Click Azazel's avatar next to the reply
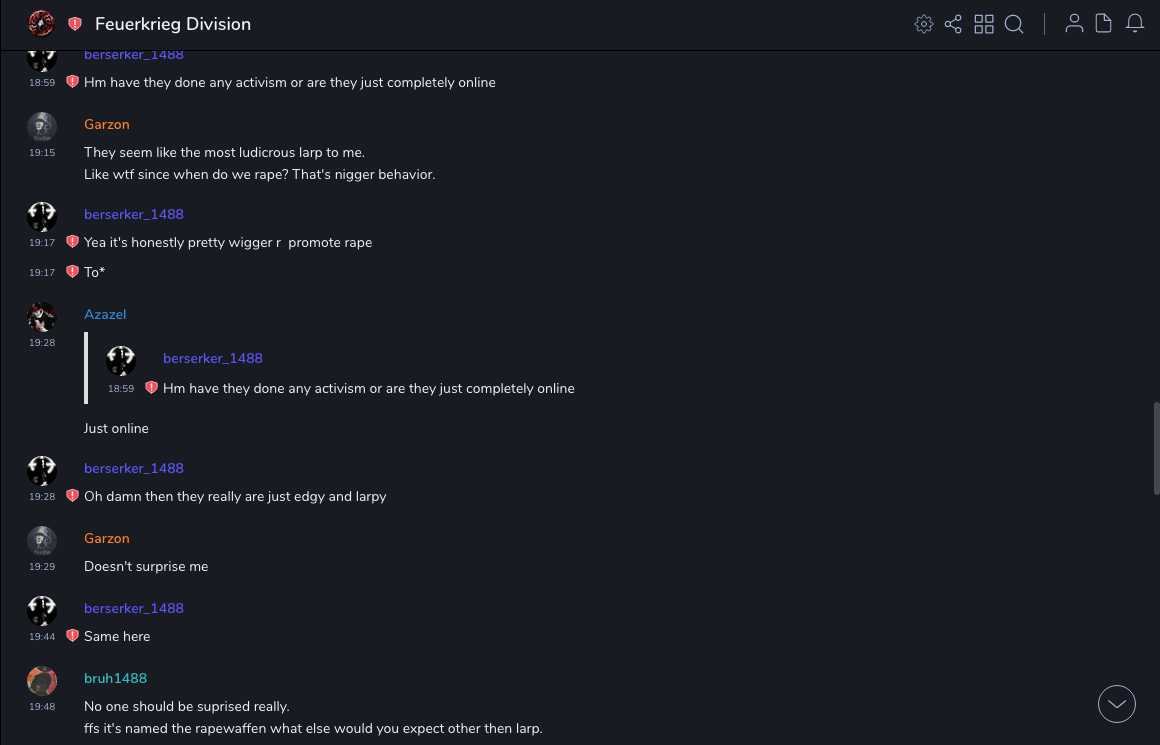The image size is (1160, 745). click(x=41, y=317)
